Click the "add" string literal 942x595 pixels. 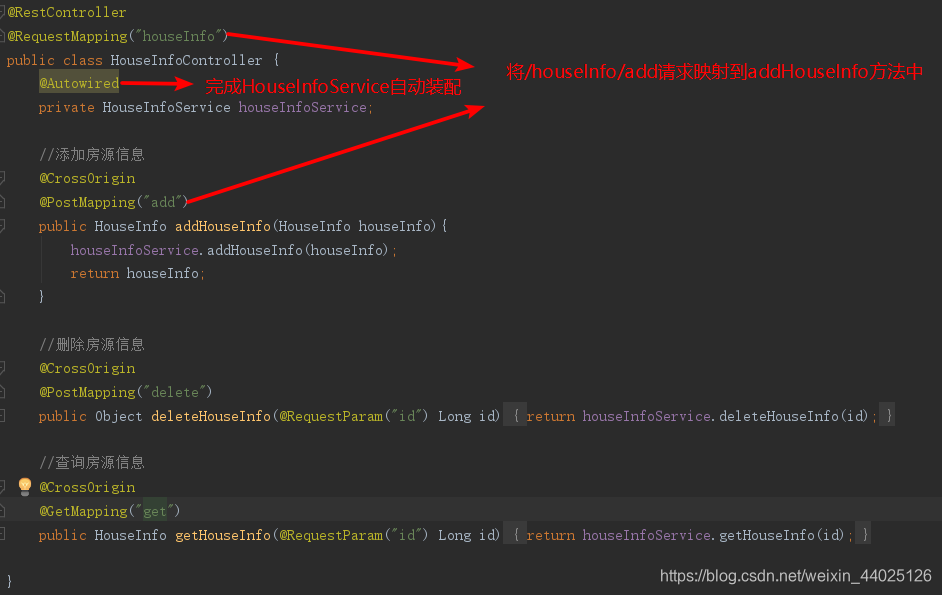click(163, 203)
